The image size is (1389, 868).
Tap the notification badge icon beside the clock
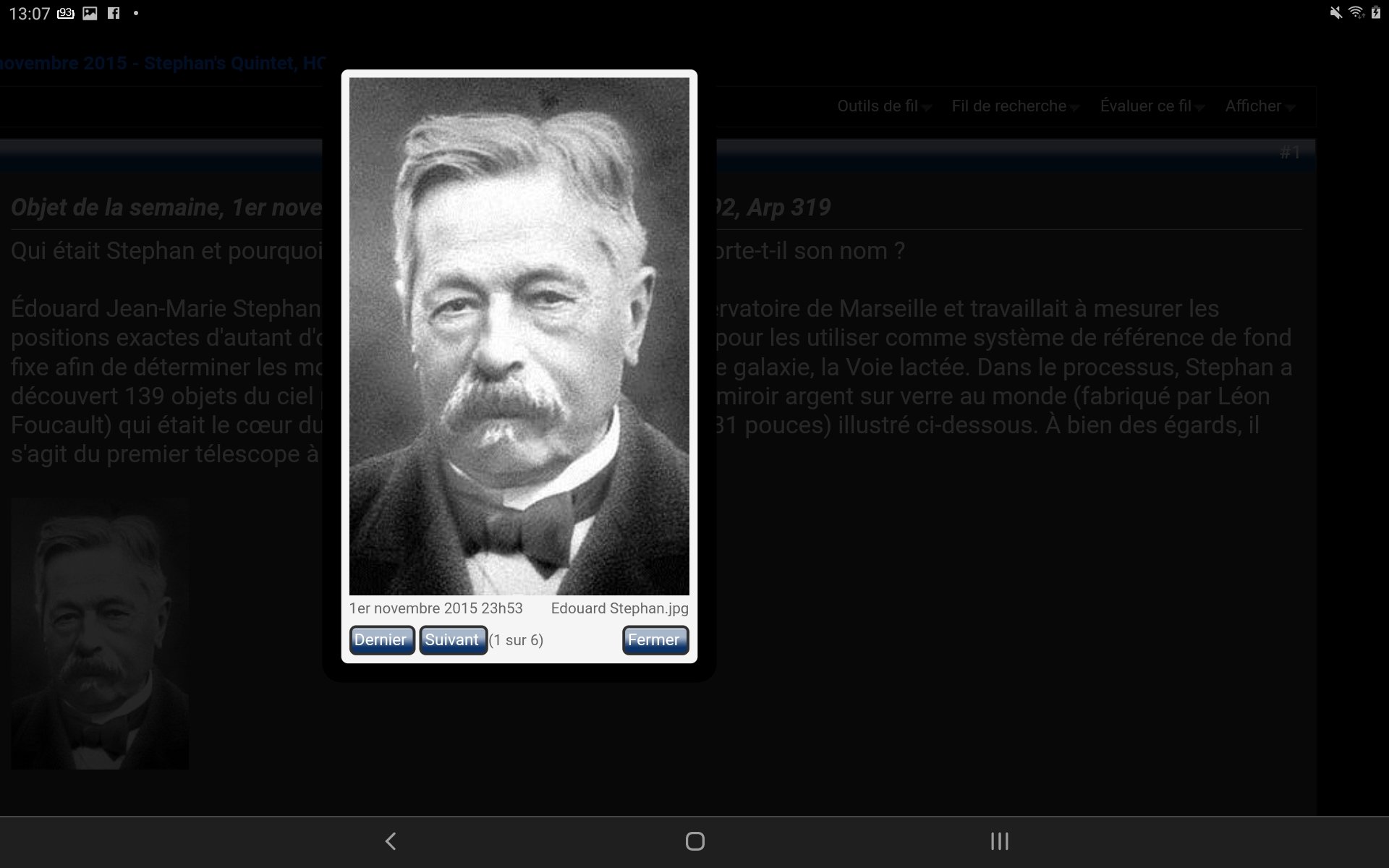click(x=66, y=13)
